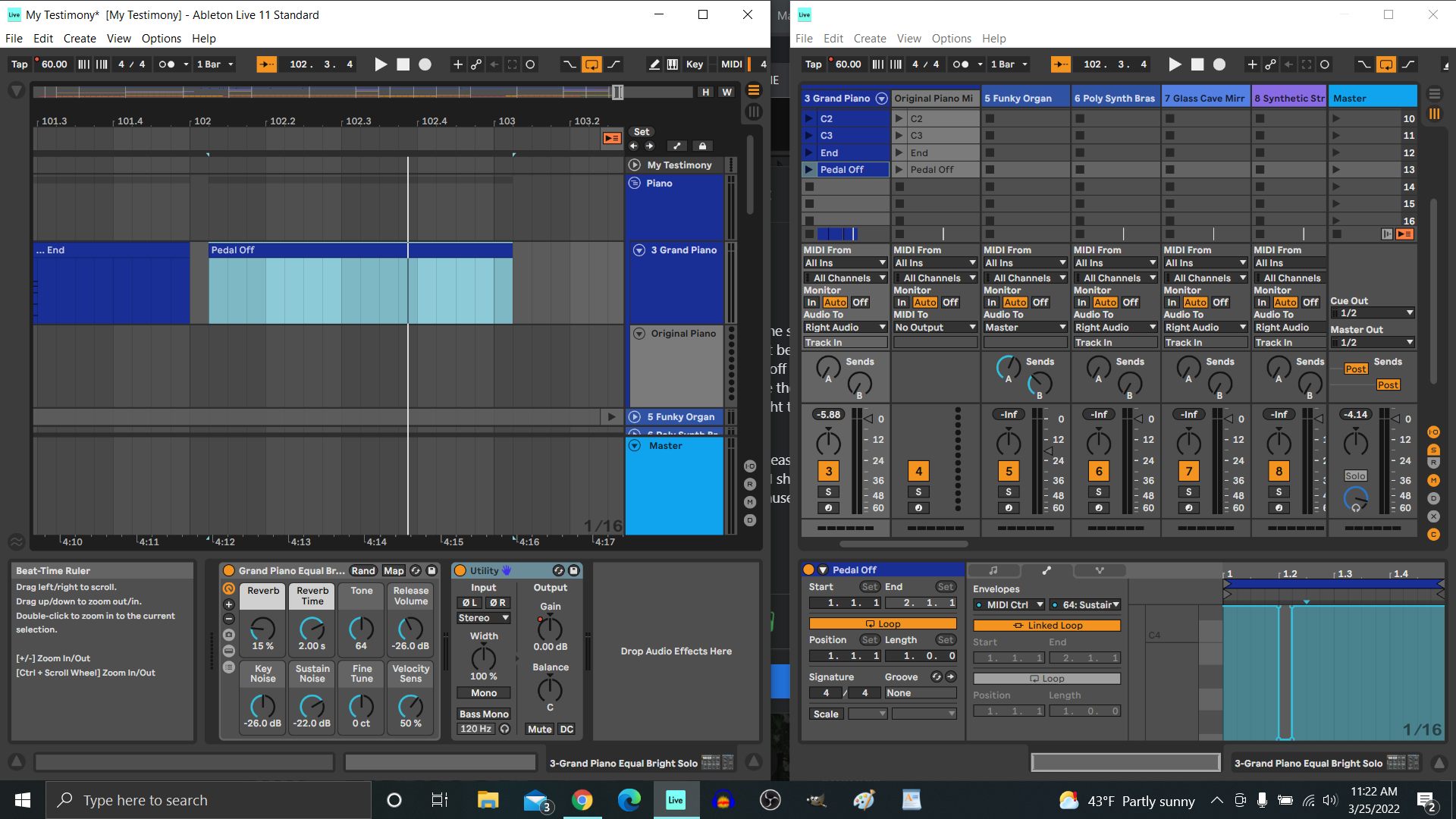This screenshot has height=819, width=1456.
Task: Open MIDI From All Ins dropdown on 3 Grand Piano
Action: tap(845, 263)
